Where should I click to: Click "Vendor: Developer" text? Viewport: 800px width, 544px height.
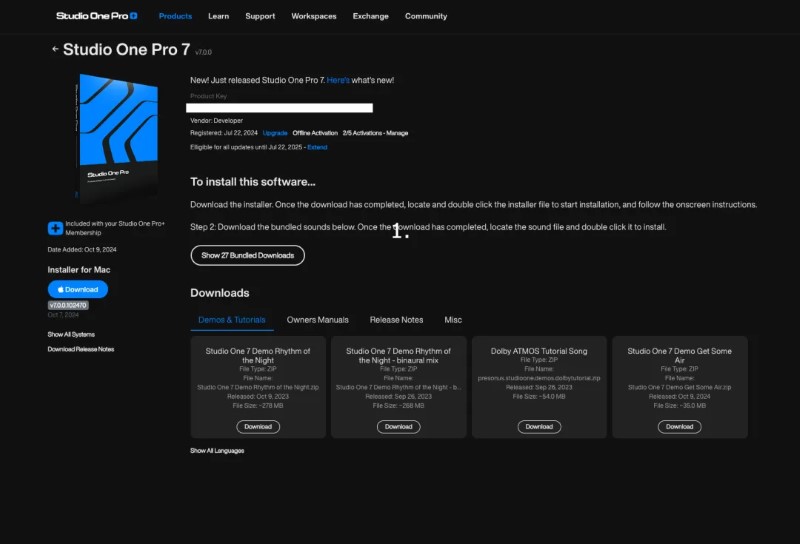[216, 121]
